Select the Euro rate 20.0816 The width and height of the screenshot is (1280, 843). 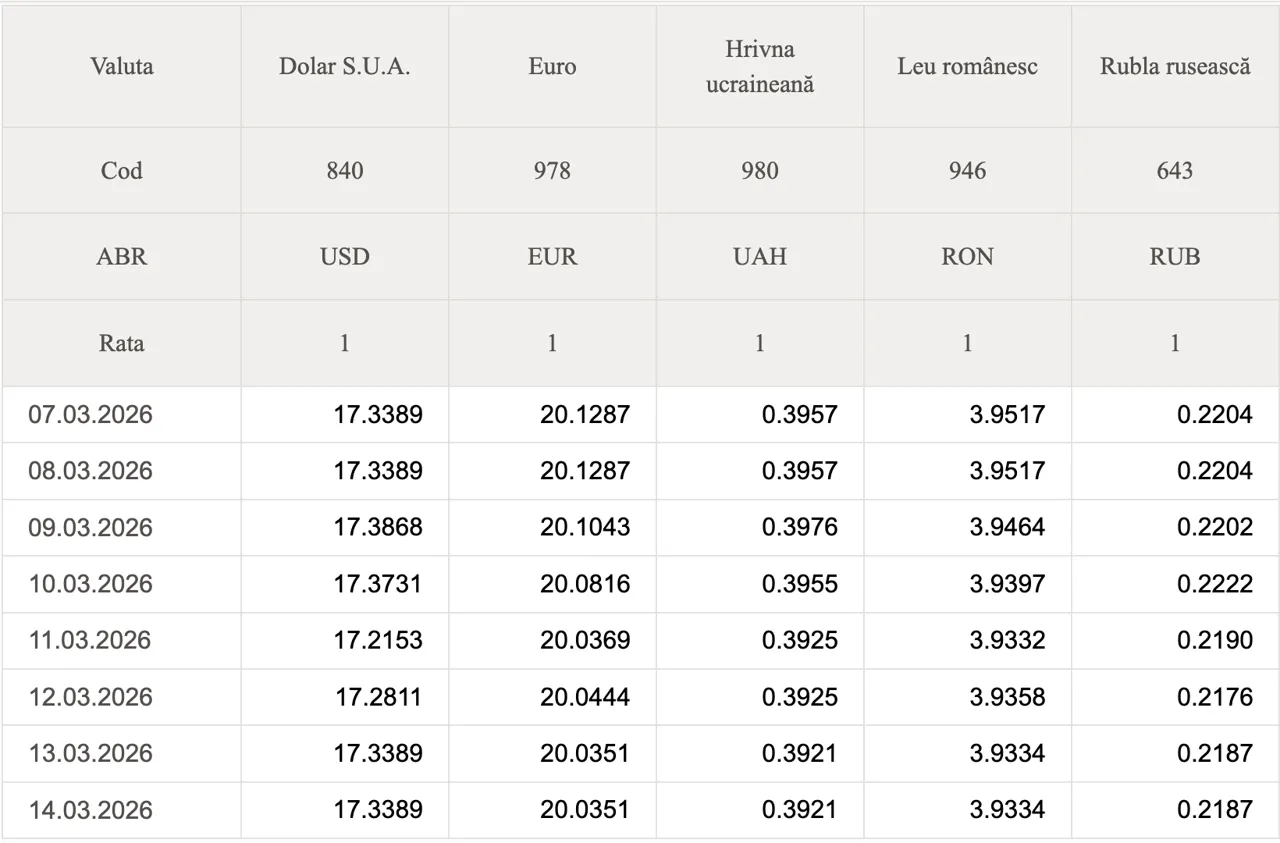click(585, 584)
